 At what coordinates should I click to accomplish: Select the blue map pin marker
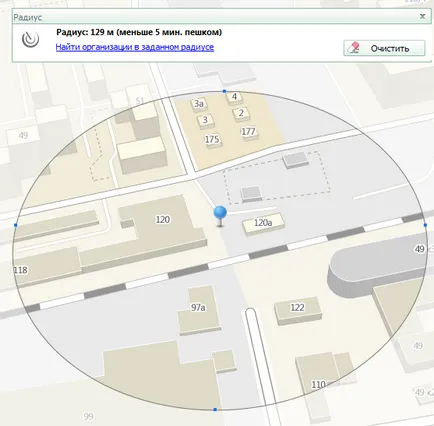(220, 216)
